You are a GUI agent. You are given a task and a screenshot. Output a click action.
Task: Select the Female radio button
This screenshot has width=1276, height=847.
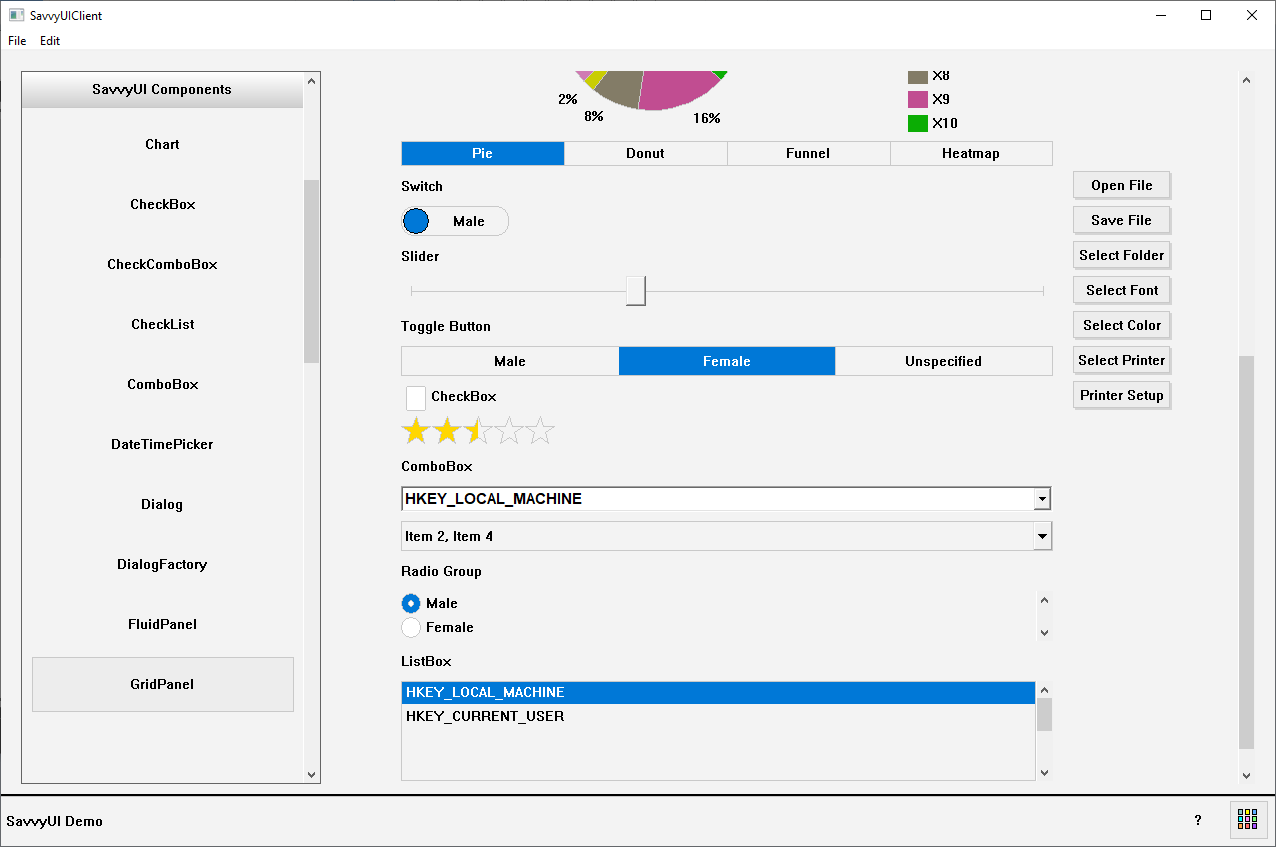coord(411,627)
